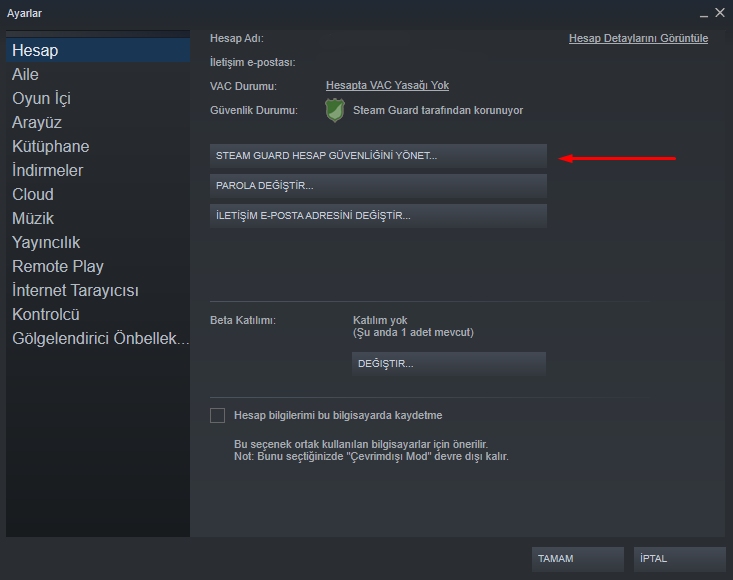The height and width of the screenshot is (580, 733).
Task: Open Gölgelendirici Önbellek settings
Action: (98, 338)
